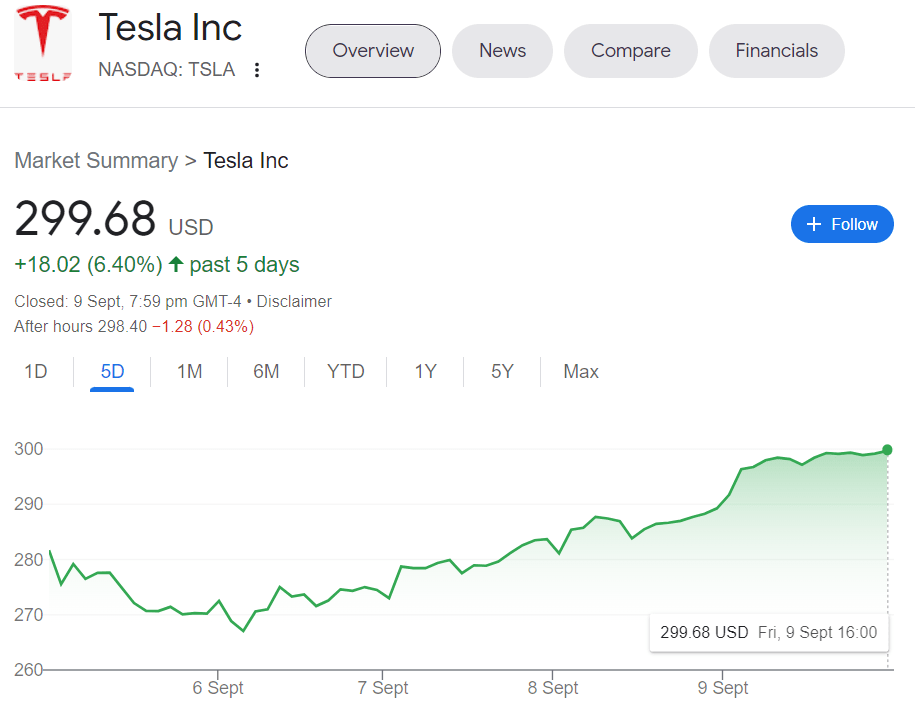Select the 1D time range
The height and width of the screenshot is (703, 915).
36,372
